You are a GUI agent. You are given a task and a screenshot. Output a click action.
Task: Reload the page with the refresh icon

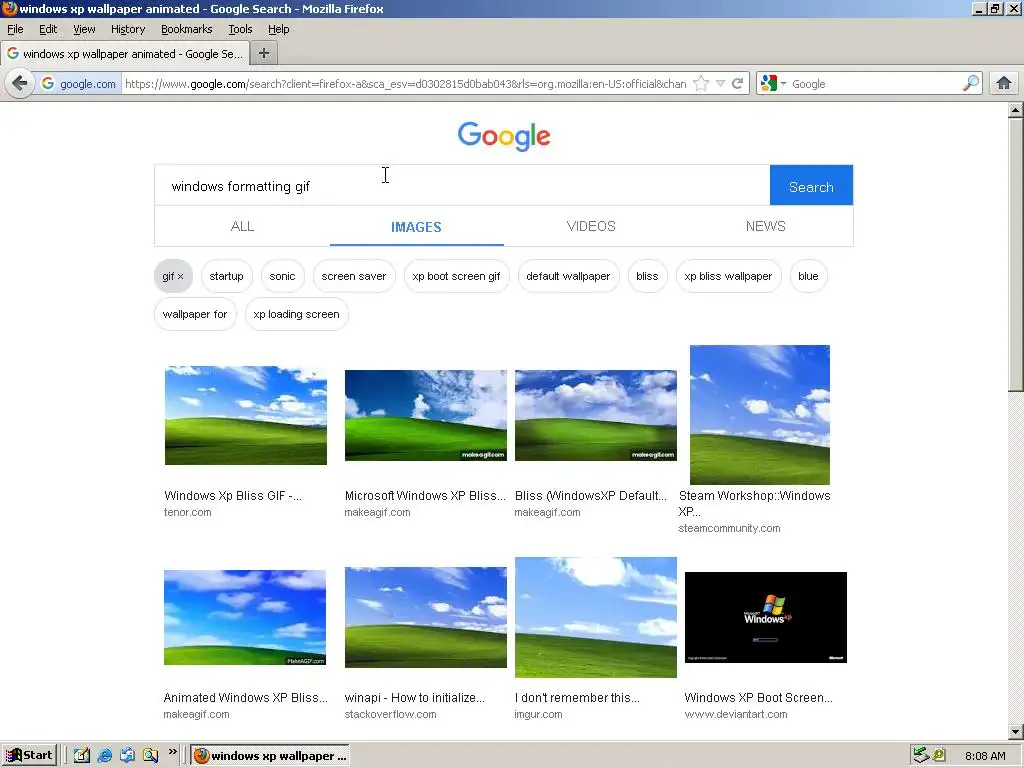tap(738, 84)
